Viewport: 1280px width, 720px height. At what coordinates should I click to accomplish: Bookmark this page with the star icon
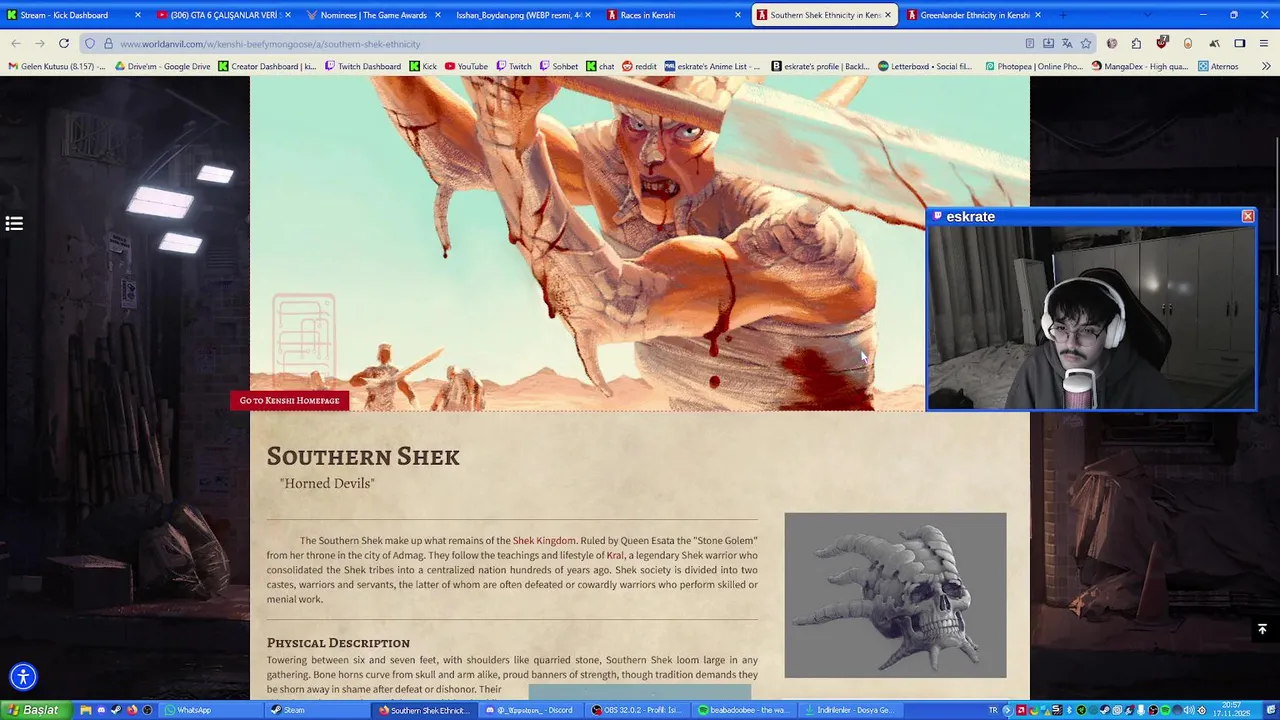pos(1086,43)
